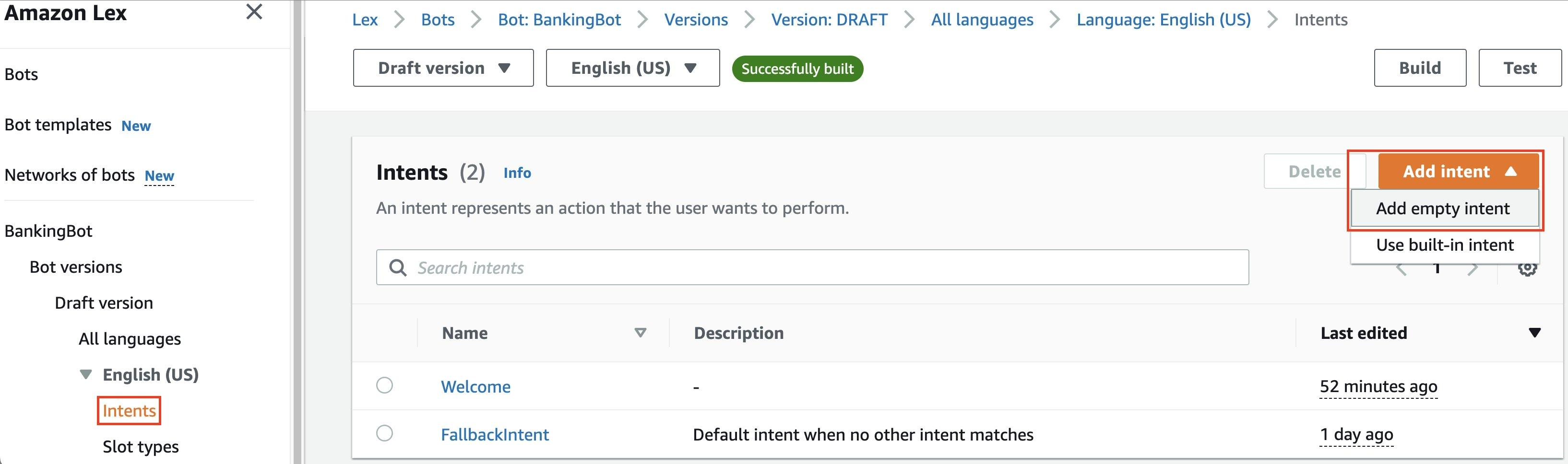Go to next page of intents
Screen dimensions: 1568x464
point(1473,269)
